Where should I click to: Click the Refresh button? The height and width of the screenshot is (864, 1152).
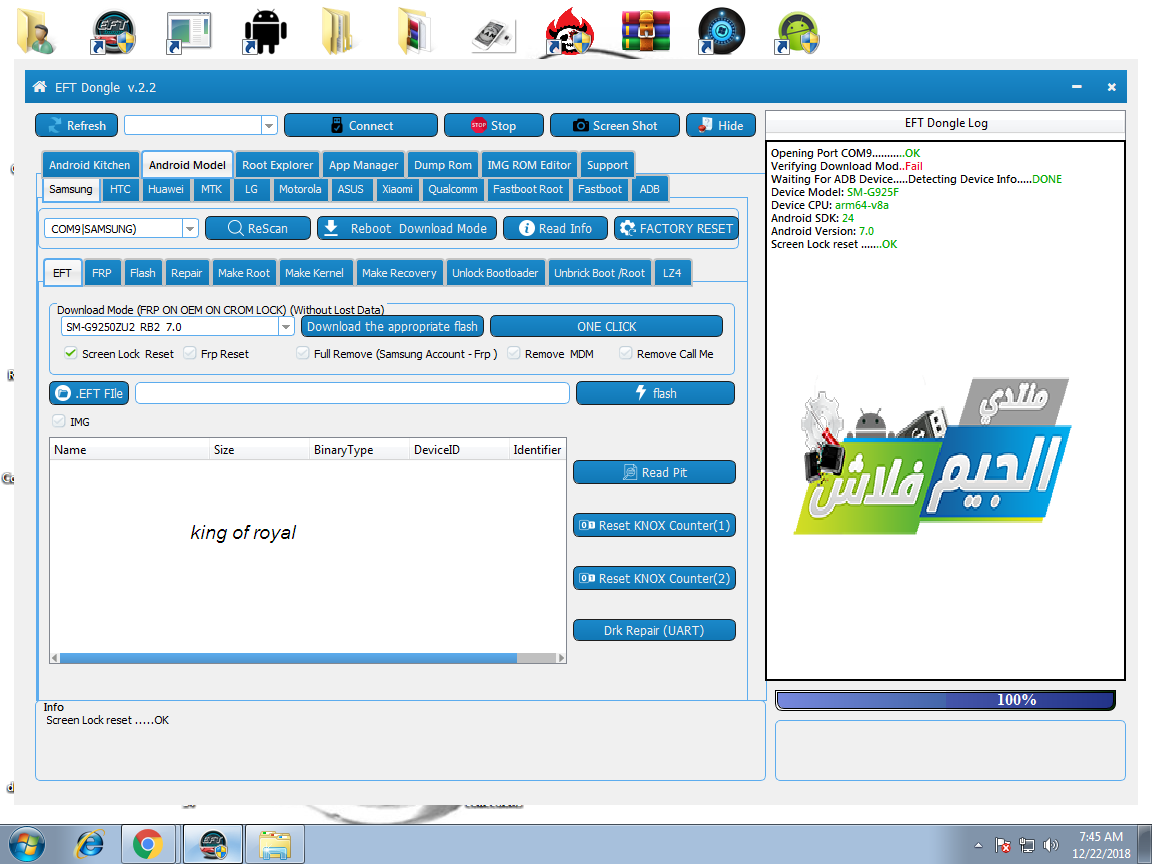pos(76,126)
